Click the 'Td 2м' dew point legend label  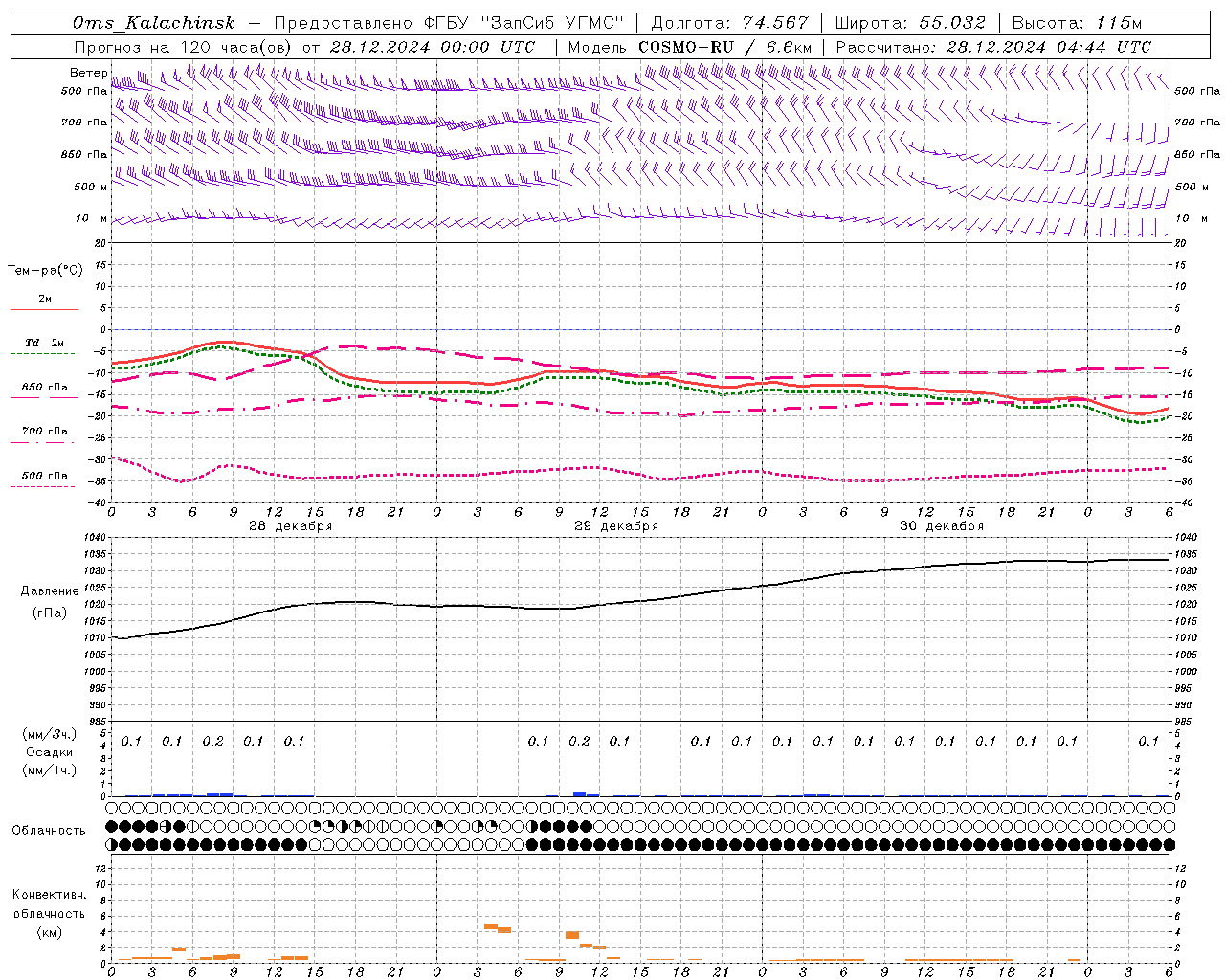pyautogui.click(x=45, y=343)
